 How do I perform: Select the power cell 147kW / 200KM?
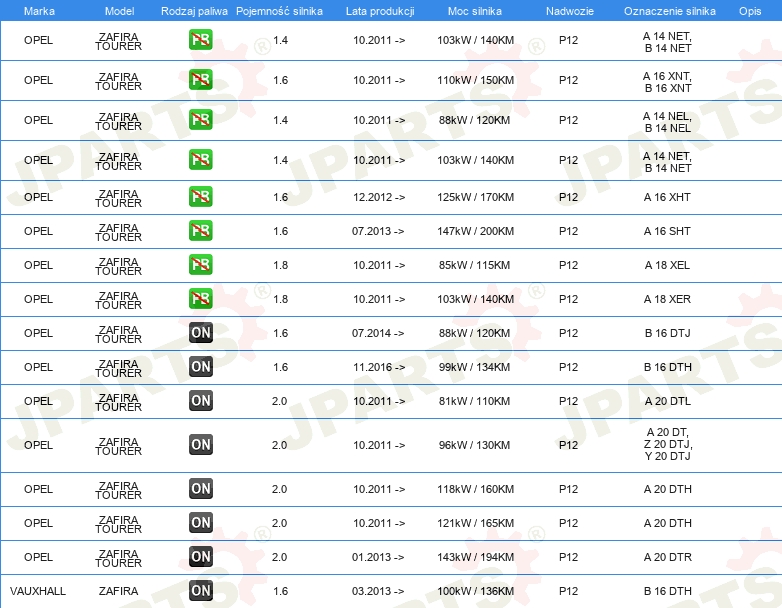click(475, 231)
